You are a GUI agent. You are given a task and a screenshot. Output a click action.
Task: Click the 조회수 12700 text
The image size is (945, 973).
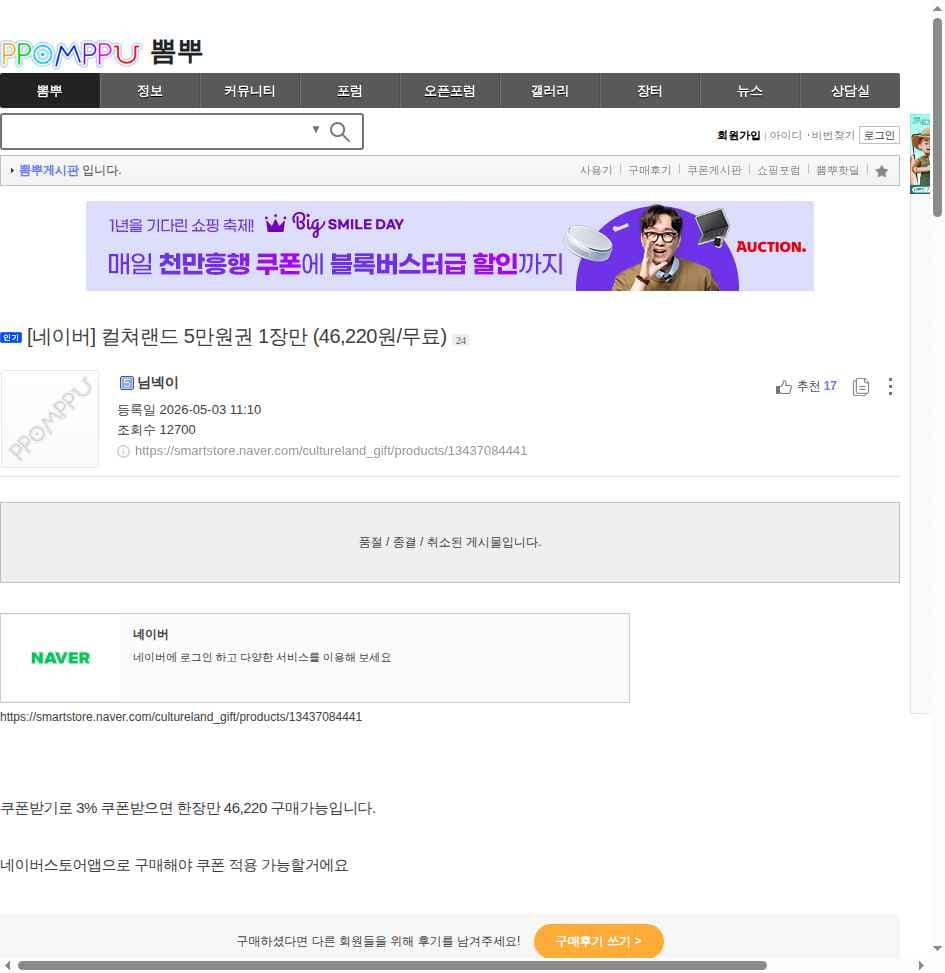(x=156, y=429)
